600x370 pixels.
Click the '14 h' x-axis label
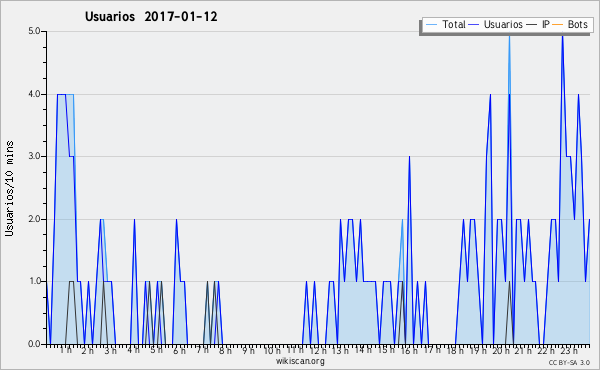coord(363,350)
